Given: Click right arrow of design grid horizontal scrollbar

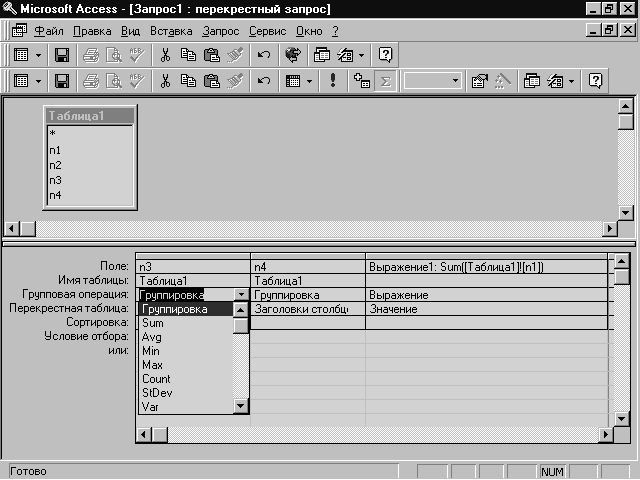Looking at the screenshot, I should [x=606, y=434].
